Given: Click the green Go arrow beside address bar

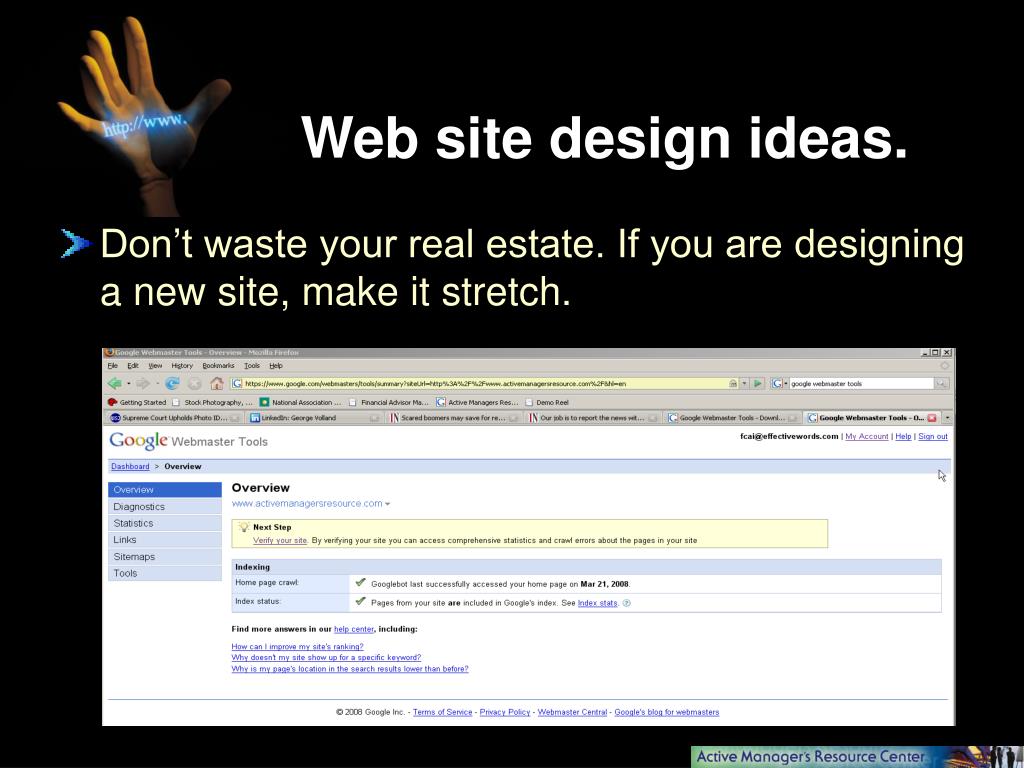Looking at the screenshot, I should point(758,383).
